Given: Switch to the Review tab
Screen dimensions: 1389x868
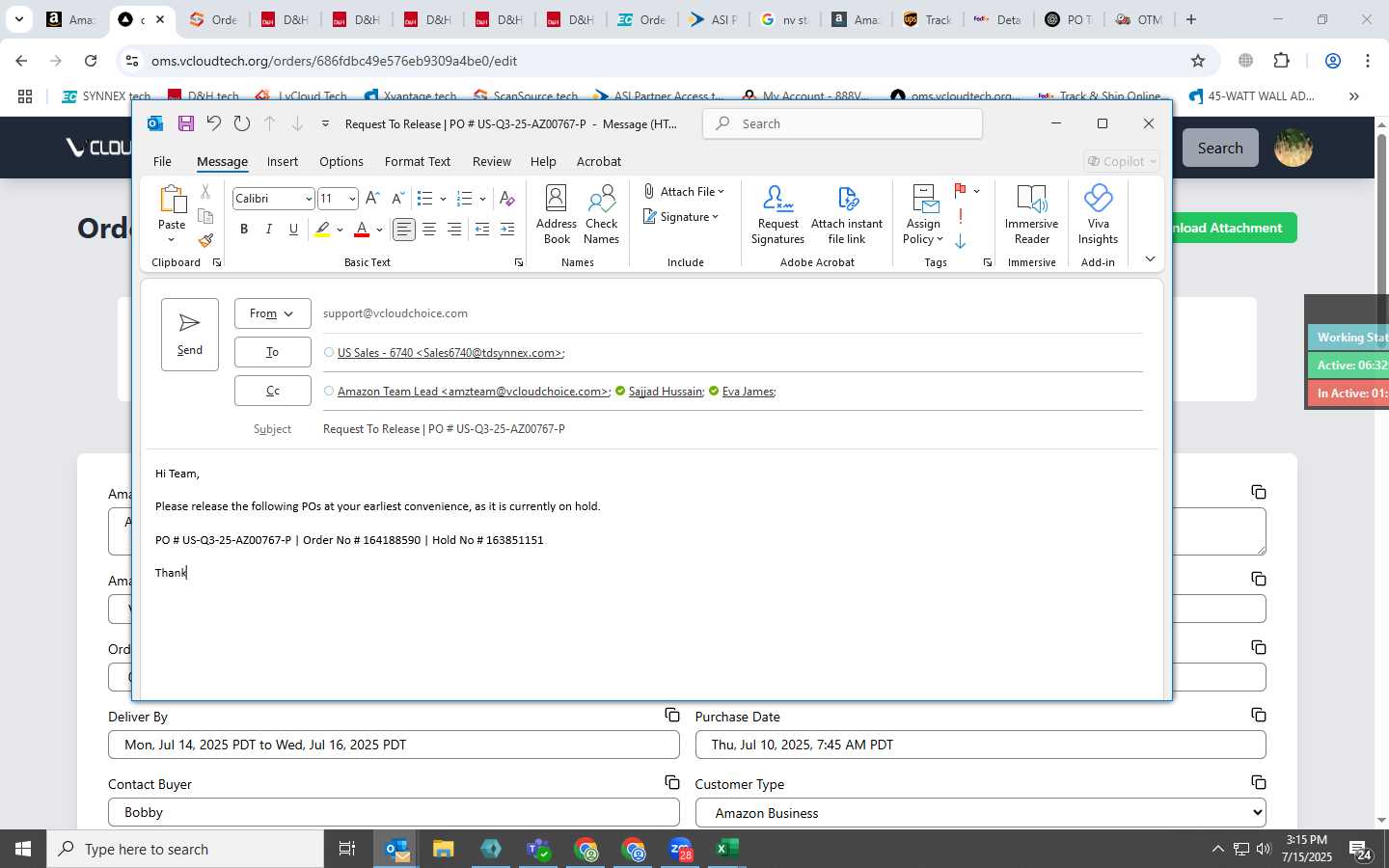Looking at the screenshot, I should pos(492,161).
